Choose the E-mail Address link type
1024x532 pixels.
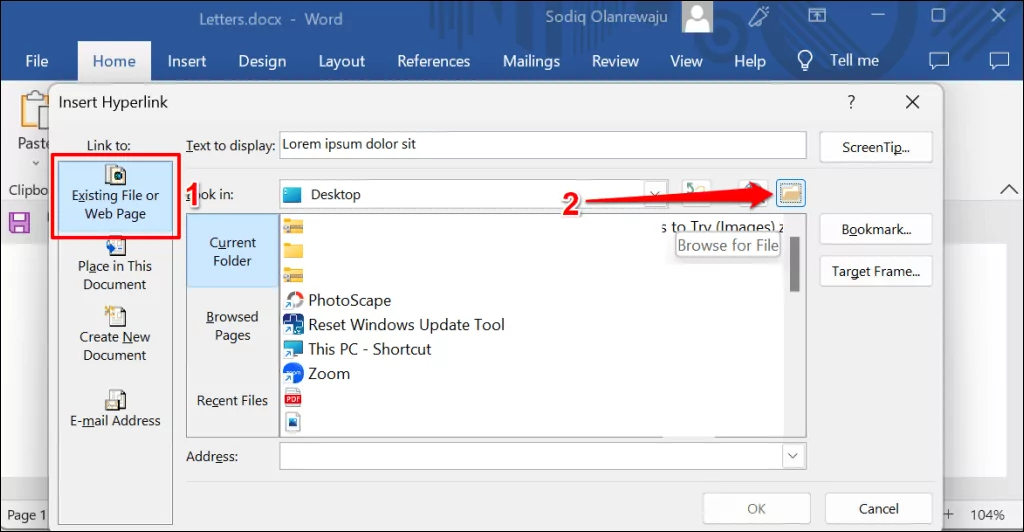(115, 409)
